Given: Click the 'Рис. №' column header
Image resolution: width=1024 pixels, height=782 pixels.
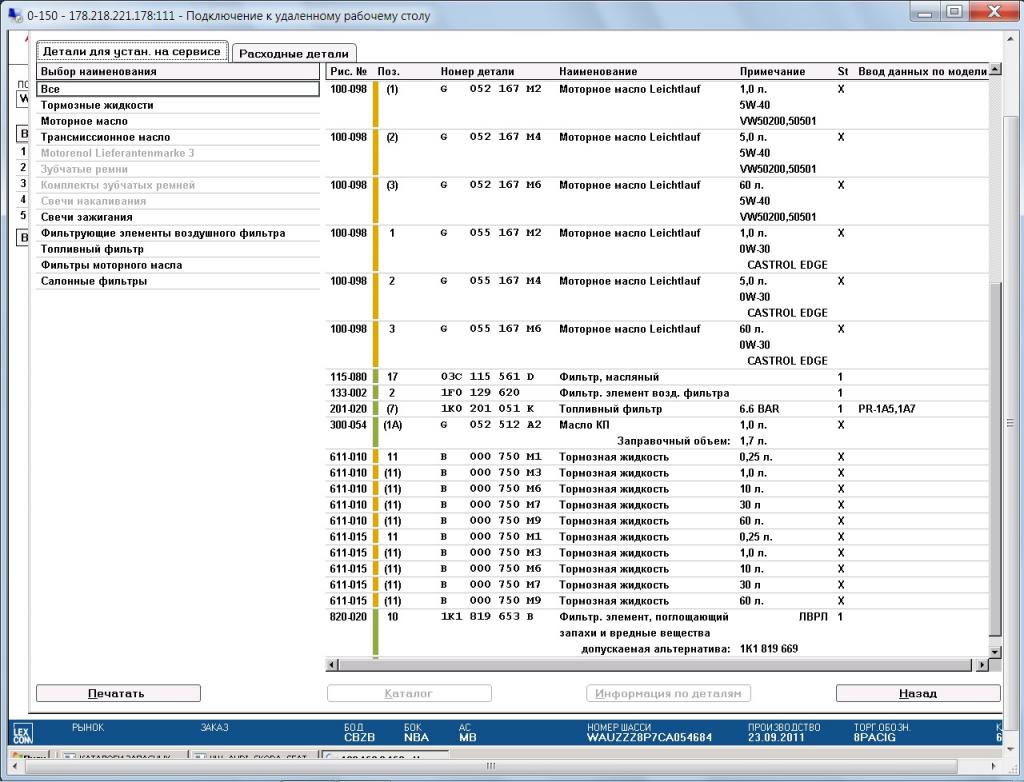Looking at the screenshot, I should (349, 71).
